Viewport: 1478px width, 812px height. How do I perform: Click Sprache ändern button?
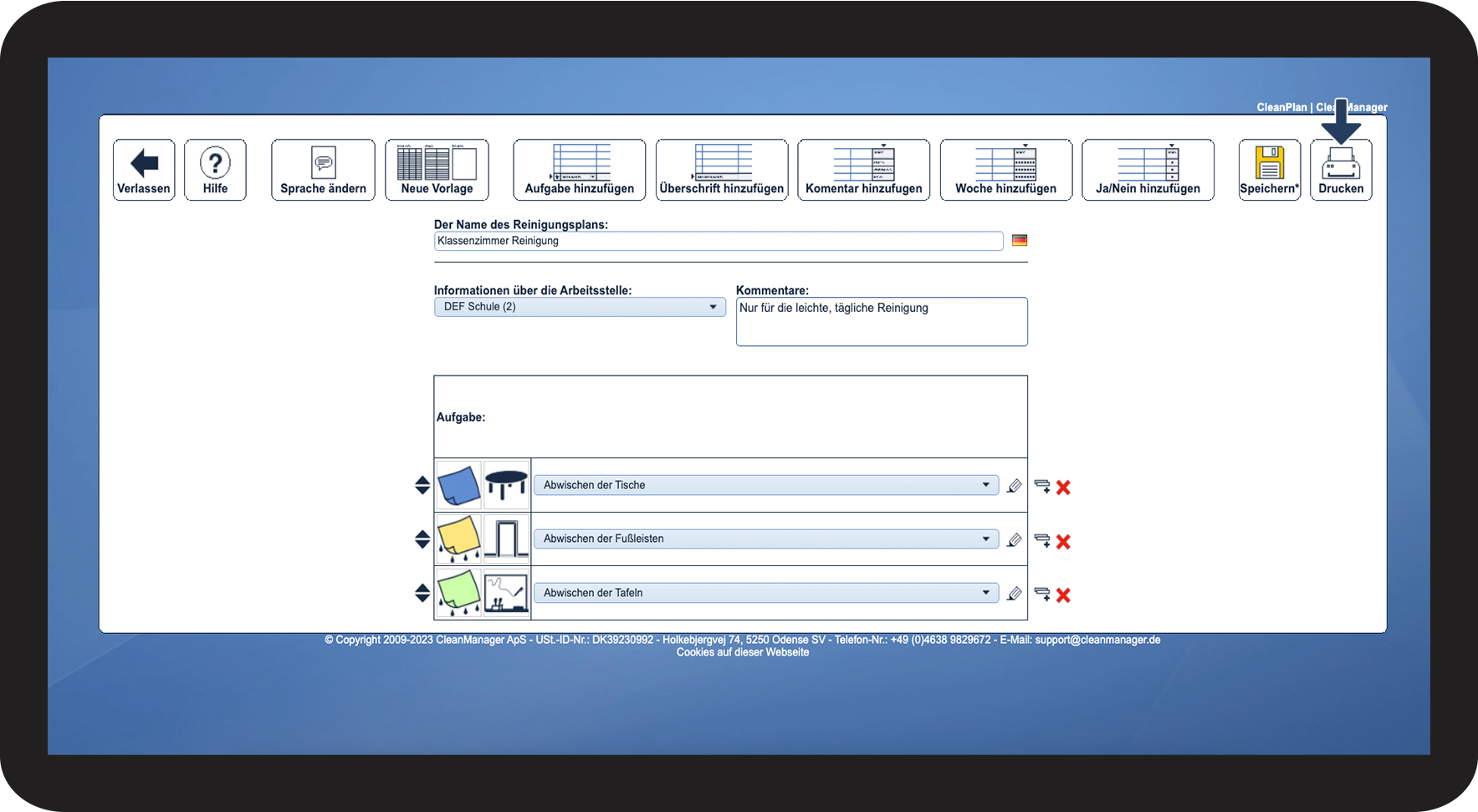click(x=323, y=170)
